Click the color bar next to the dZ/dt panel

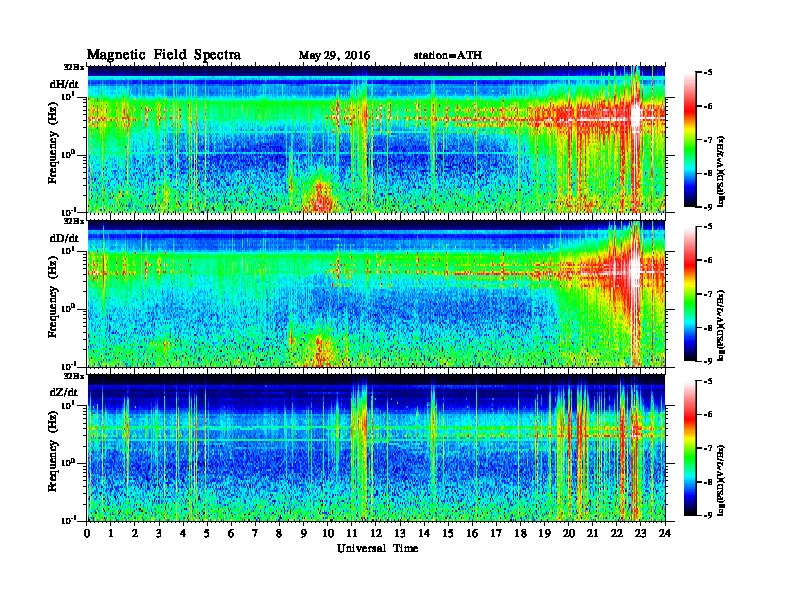pos(689,448)
